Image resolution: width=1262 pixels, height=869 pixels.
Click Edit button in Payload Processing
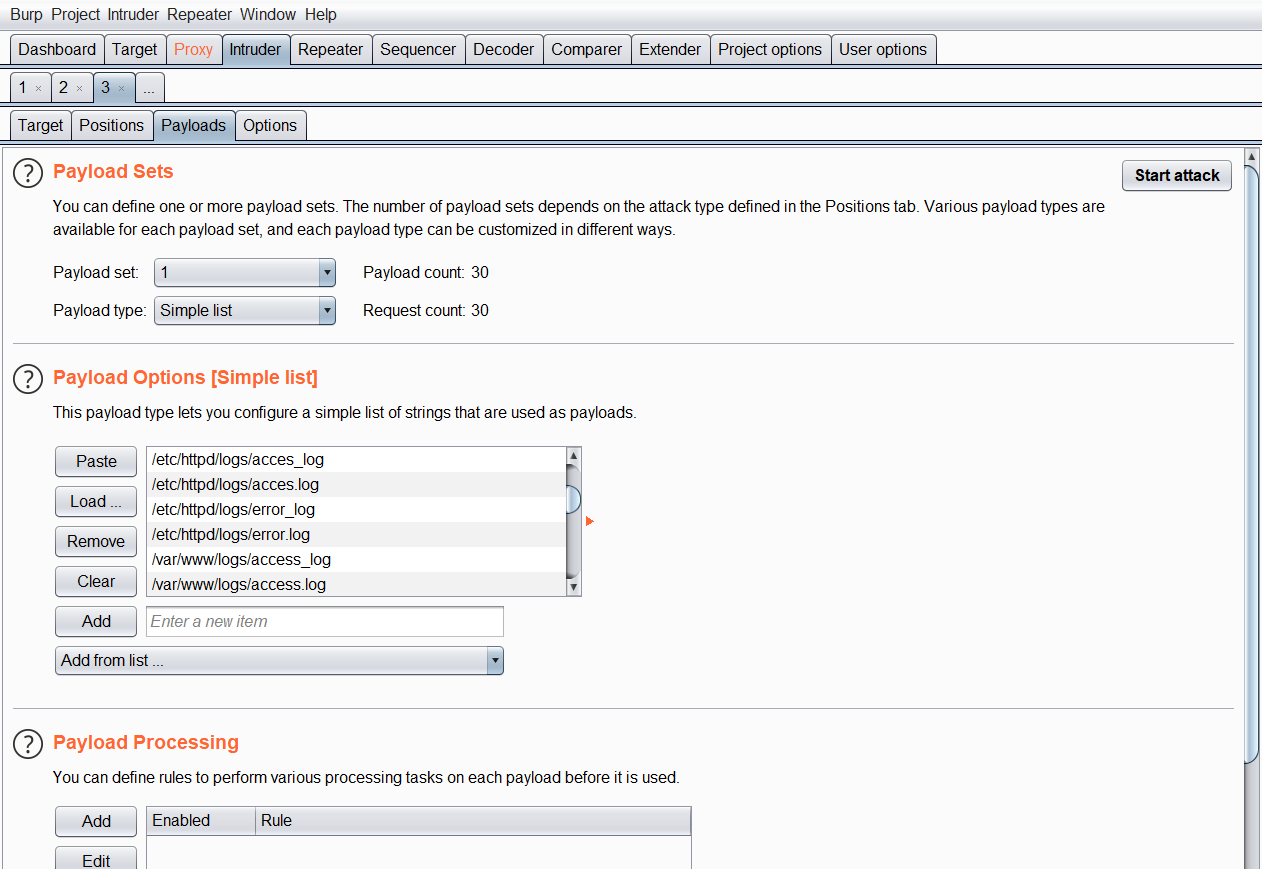(96, 859)
